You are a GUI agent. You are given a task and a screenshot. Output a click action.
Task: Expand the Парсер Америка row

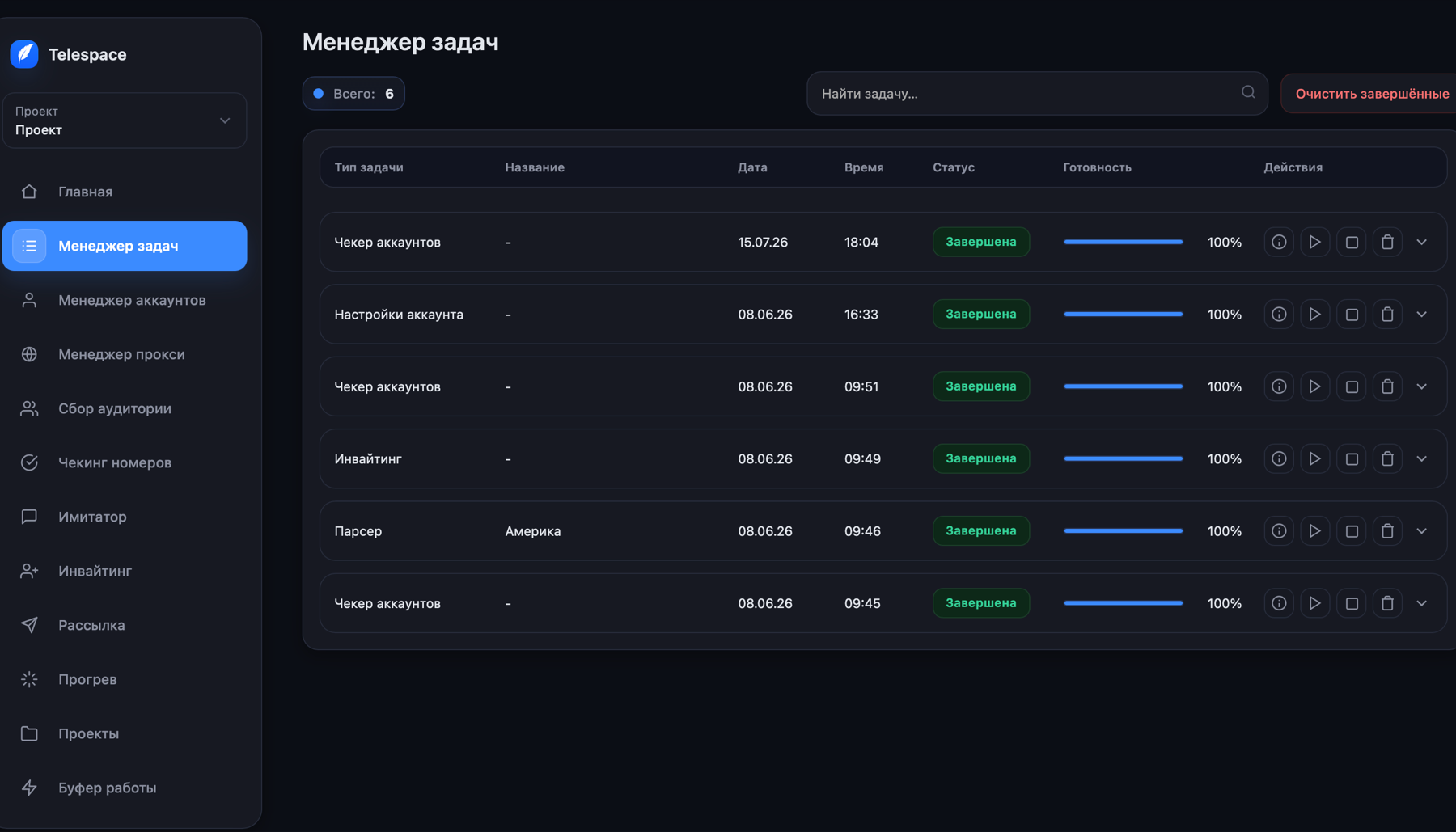tap(1422, 531)
